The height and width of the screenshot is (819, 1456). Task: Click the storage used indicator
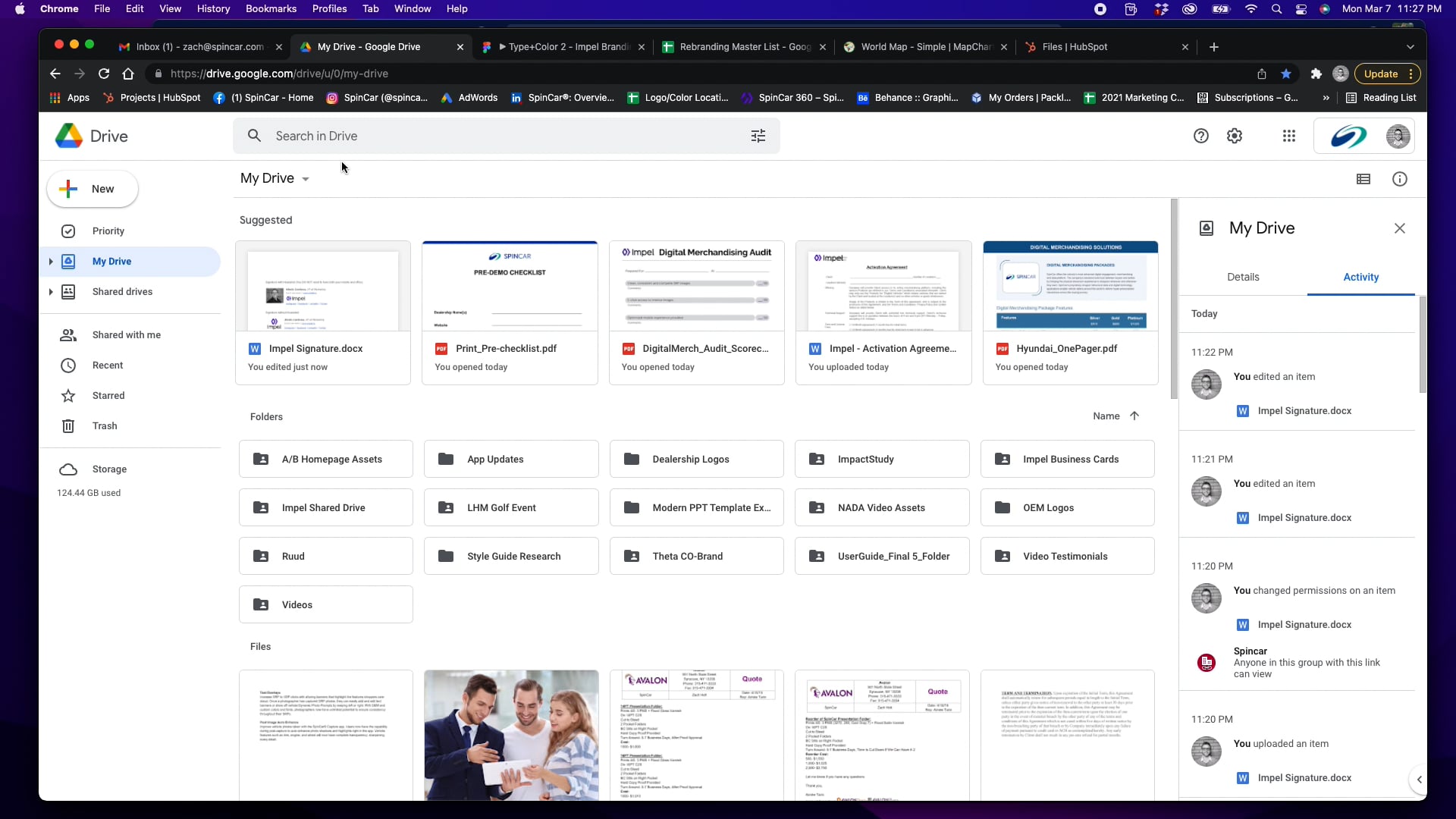coord(89,493)
